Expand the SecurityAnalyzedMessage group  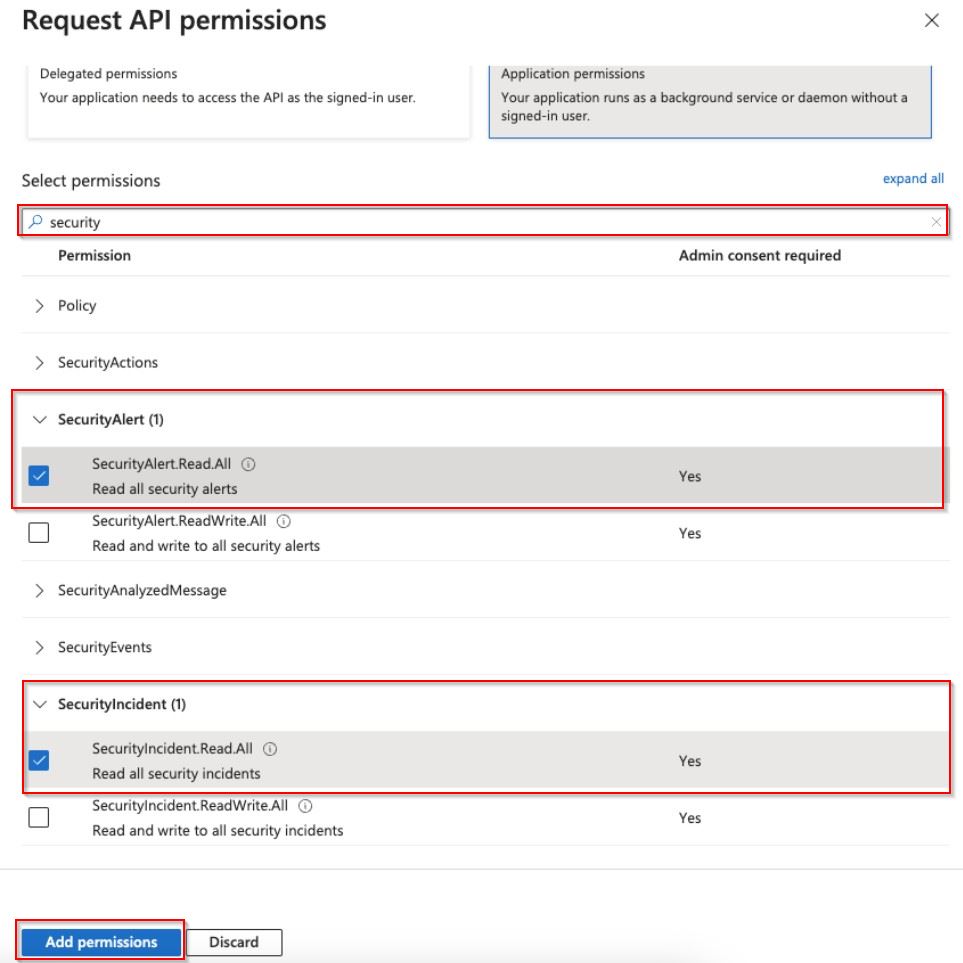(40, 591)
